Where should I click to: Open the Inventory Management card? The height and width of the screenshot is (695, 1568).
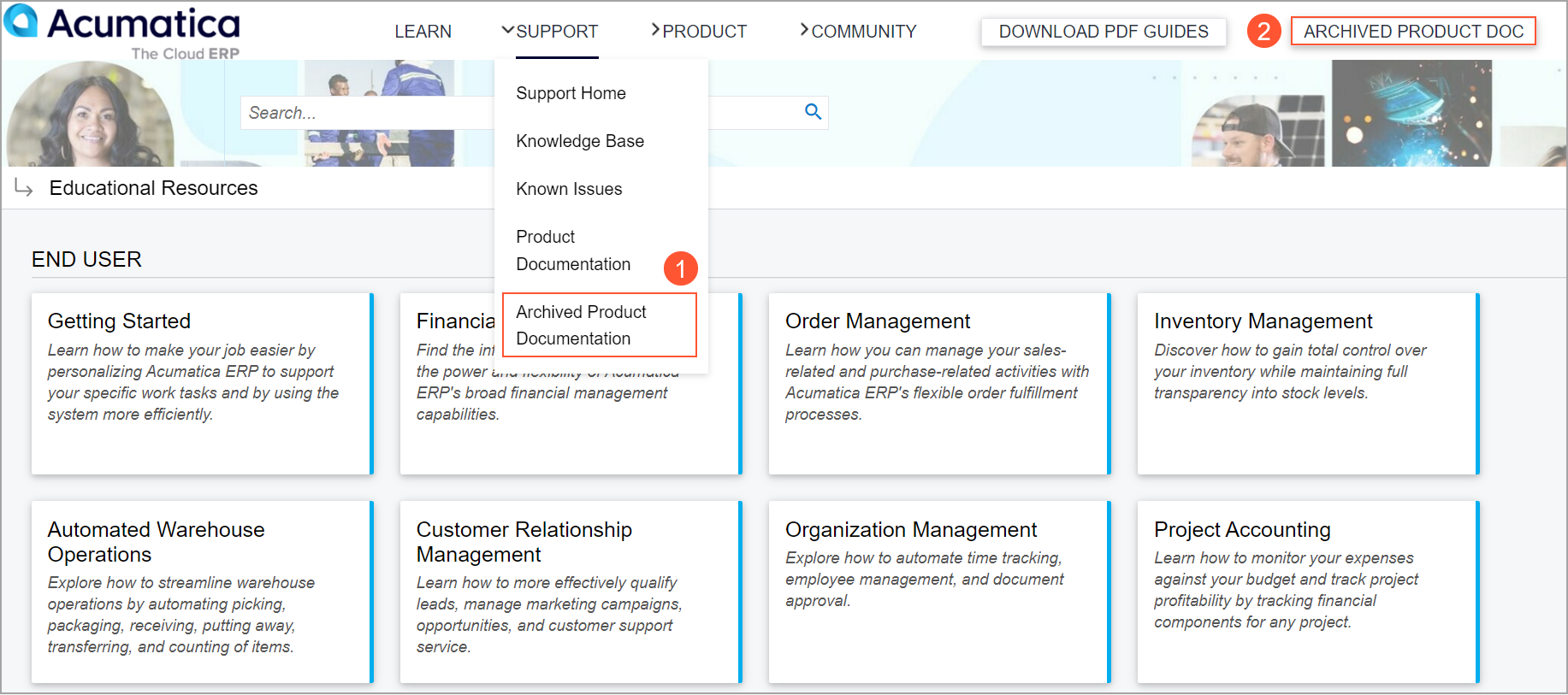coord(1307,383)
